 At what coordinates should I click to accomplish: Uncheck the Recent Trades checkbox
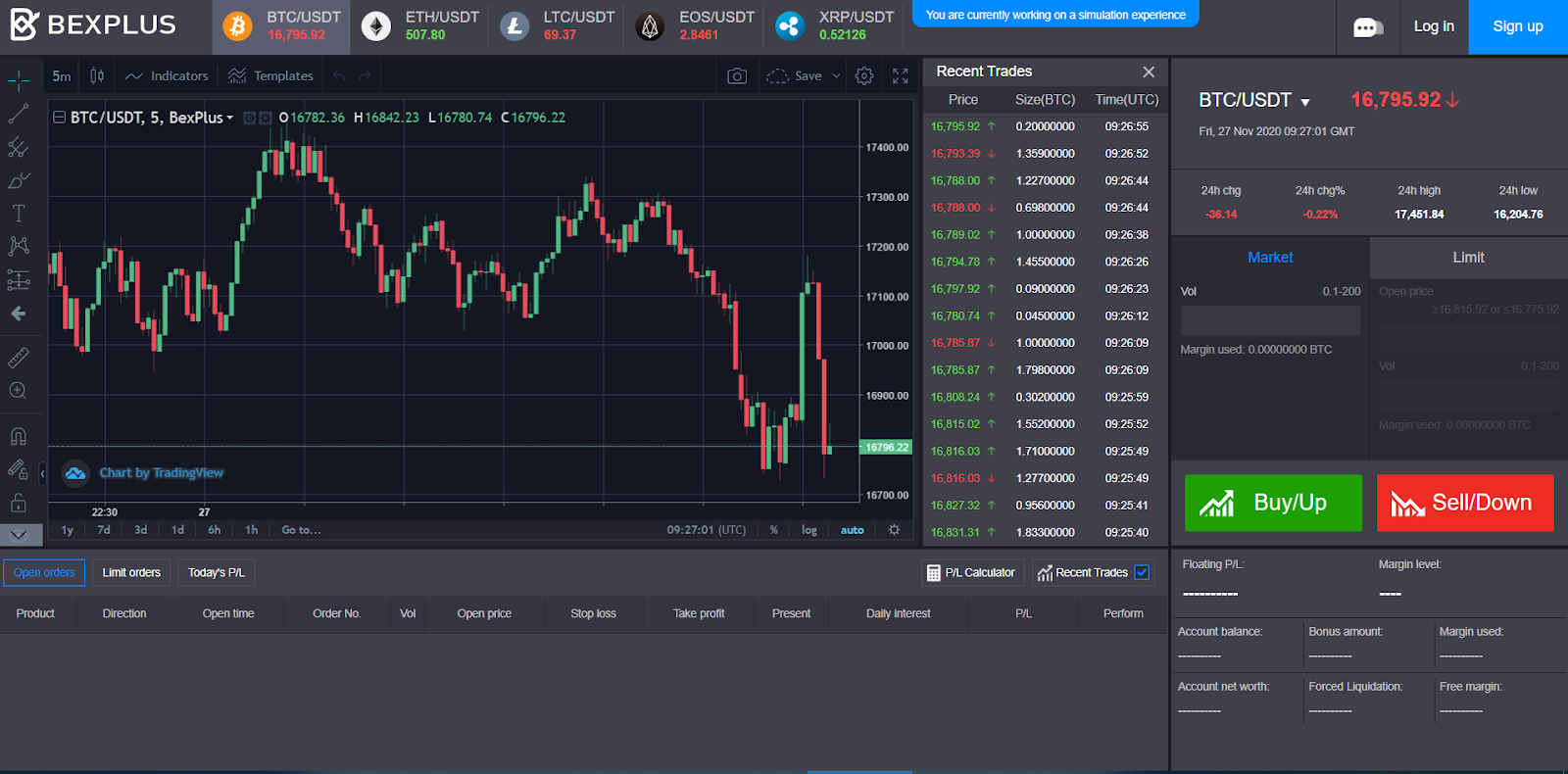click(x=1142, y=572)
